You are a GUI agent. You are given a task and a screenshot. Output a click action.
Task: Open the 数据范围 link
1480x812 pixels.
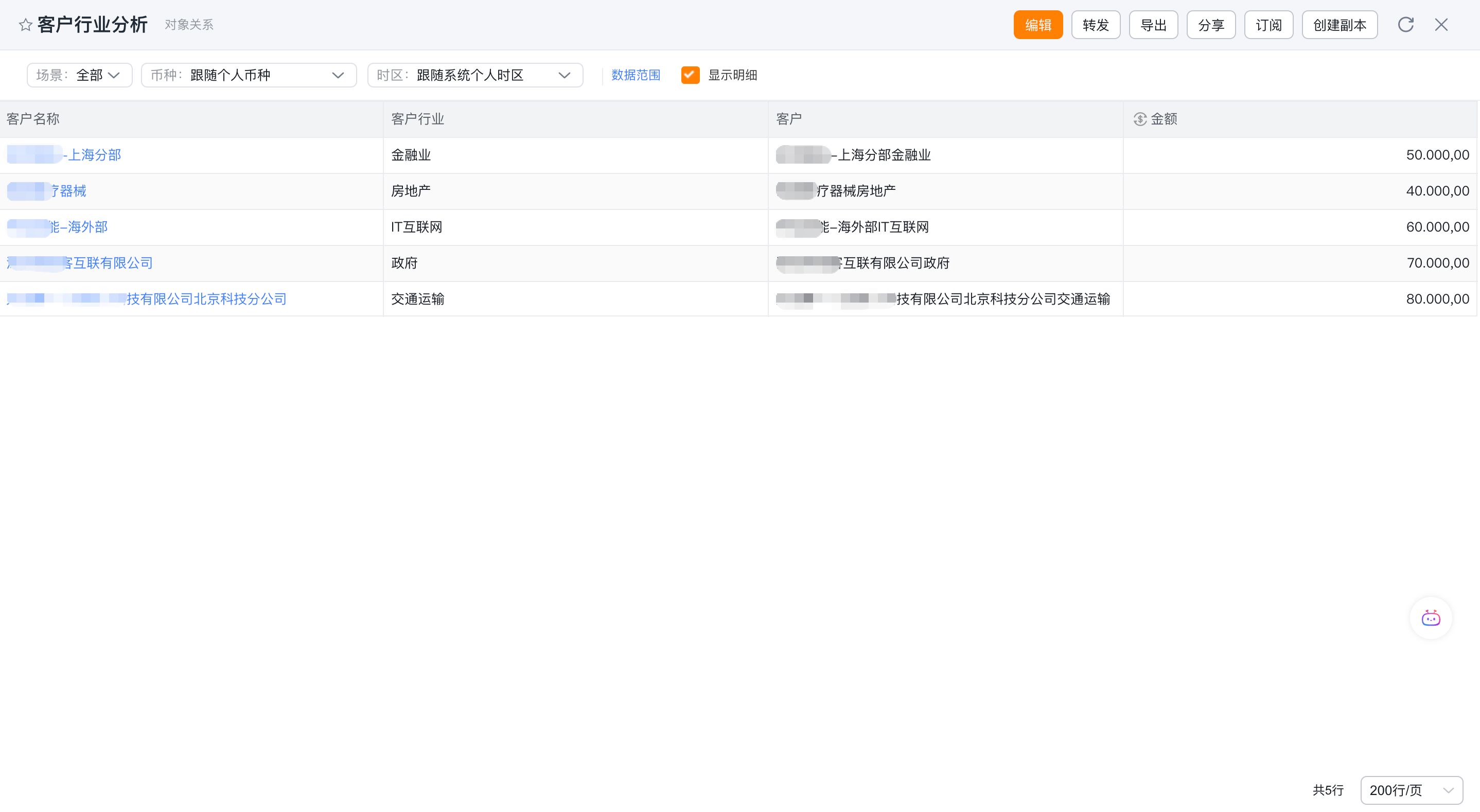click(636, 75)
